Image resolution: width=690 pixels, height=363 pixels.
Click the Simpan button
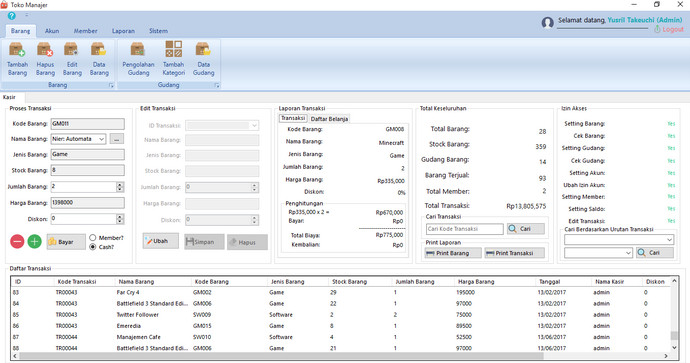tap(204, 242)
